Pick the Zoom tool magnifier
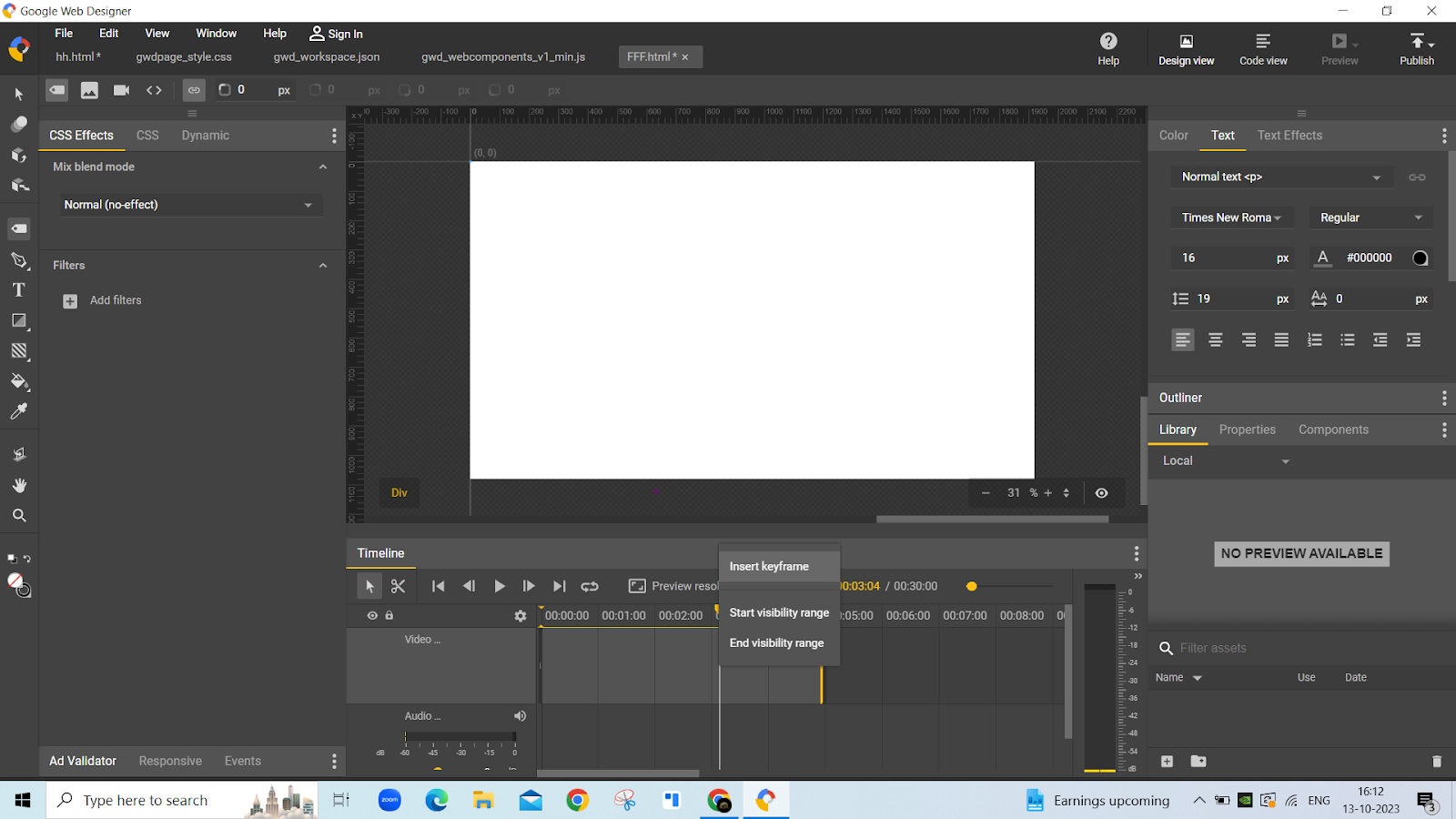 (x=18, y=516)
